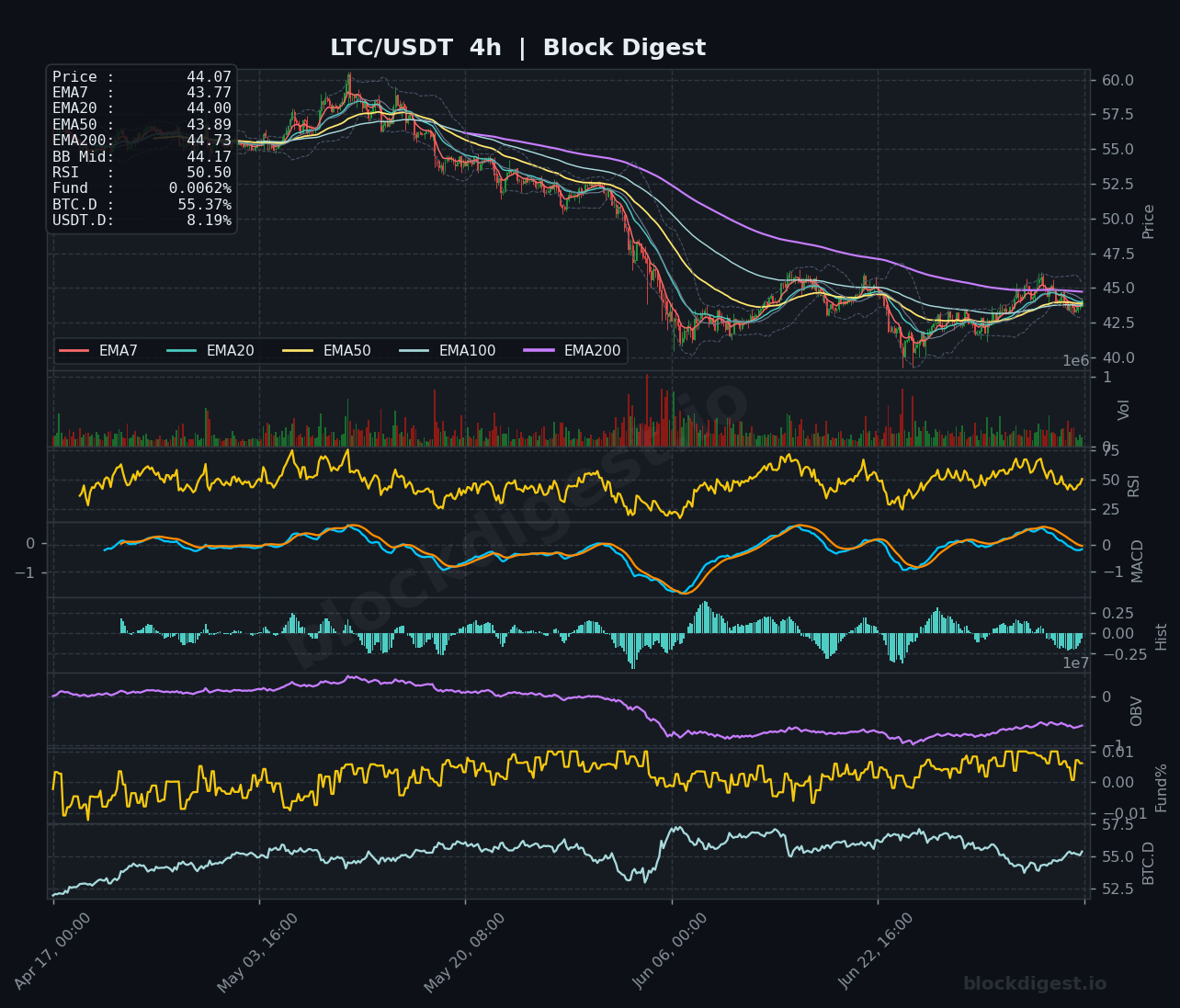Screen dimensions: 1180x1008
Task: Click the 47.5 price axis tick
Action: 1117,254
